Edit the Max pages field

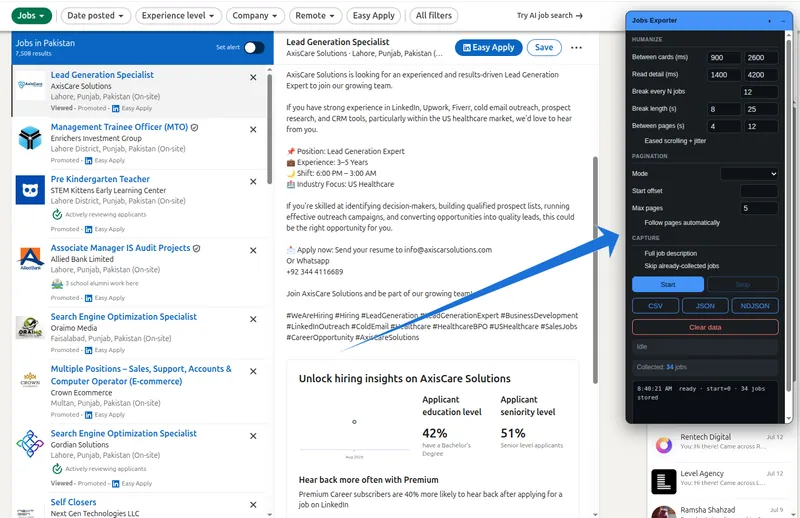[759, 208]
